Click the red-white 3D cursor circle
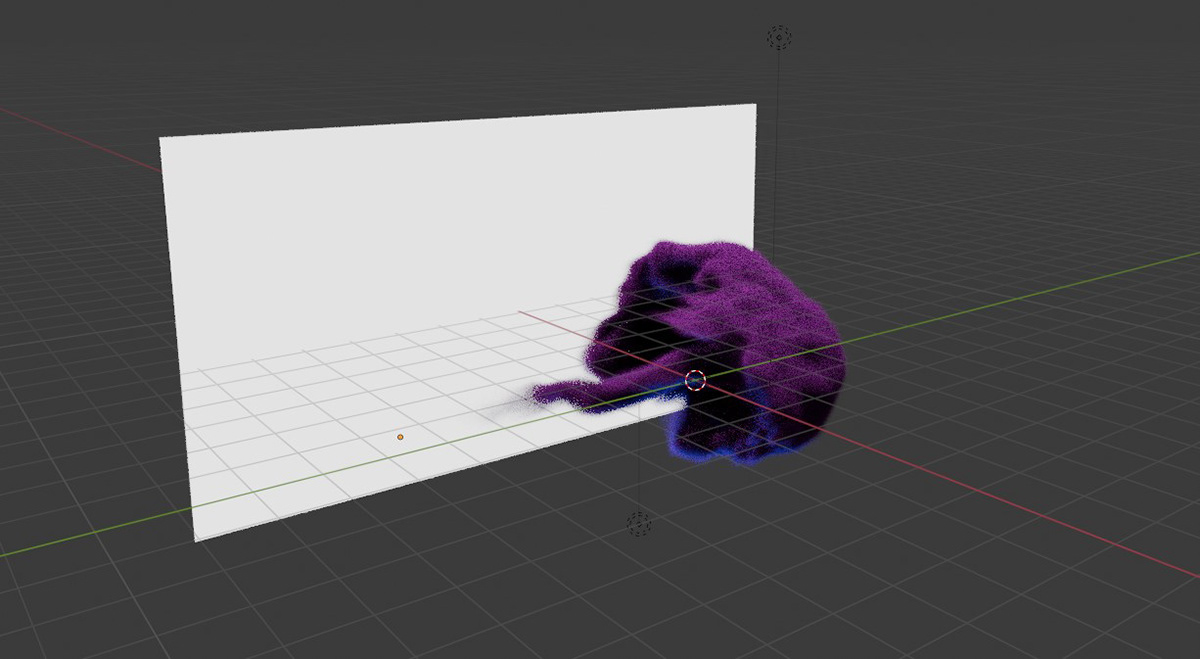Image resolution: width=1200 pixels, height=659 pixels. (696, 380)
